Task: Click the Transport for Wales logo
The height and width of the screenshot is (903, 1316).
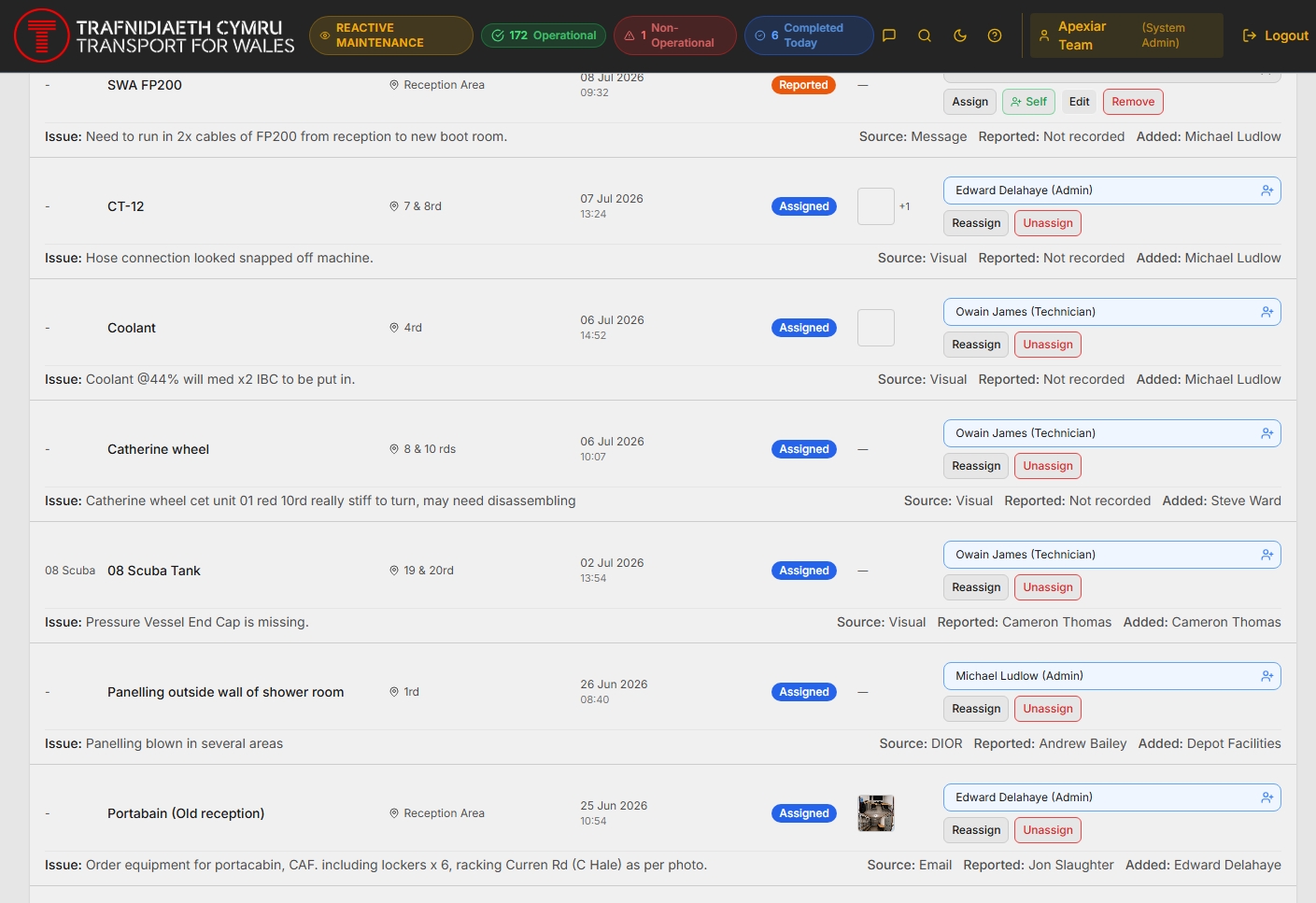Action: (155, 35)
